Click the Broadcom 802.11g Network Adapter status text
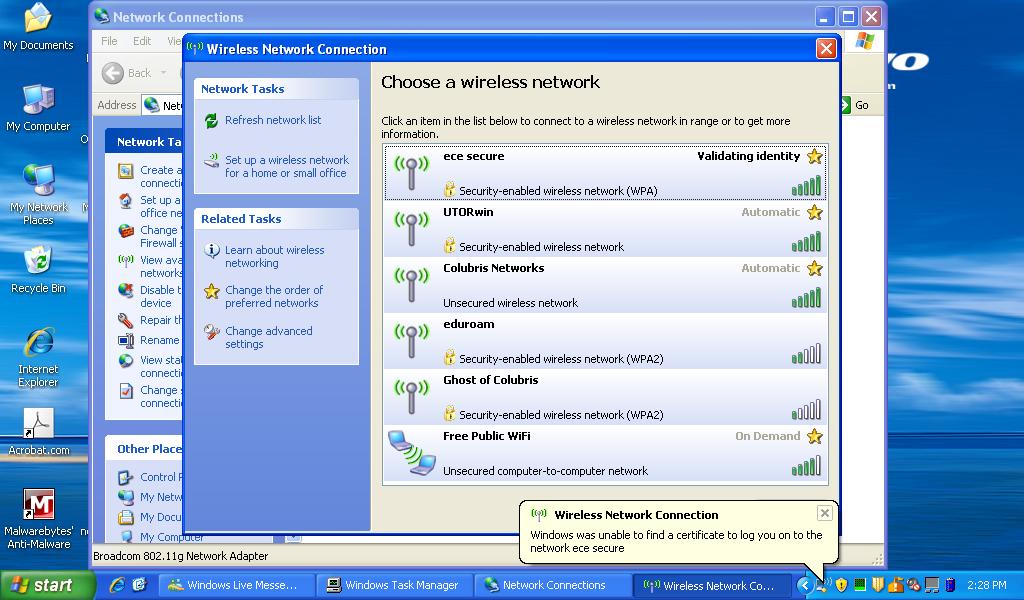The width and height of the screenshot is (1024, 600). point(181,556)
